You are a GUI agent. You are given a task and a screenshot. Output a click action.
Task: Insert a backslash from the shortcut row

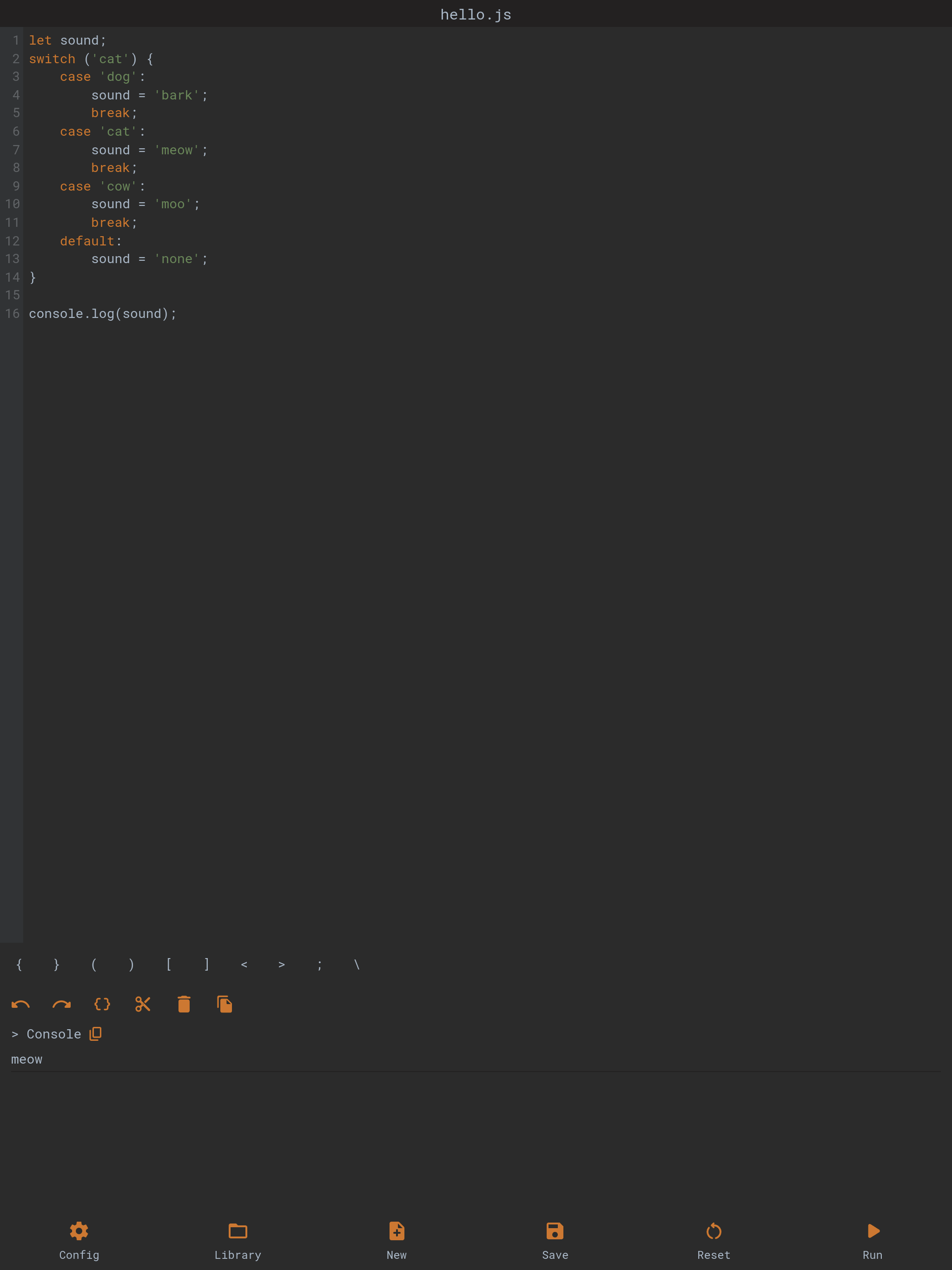tap(357, 965)
